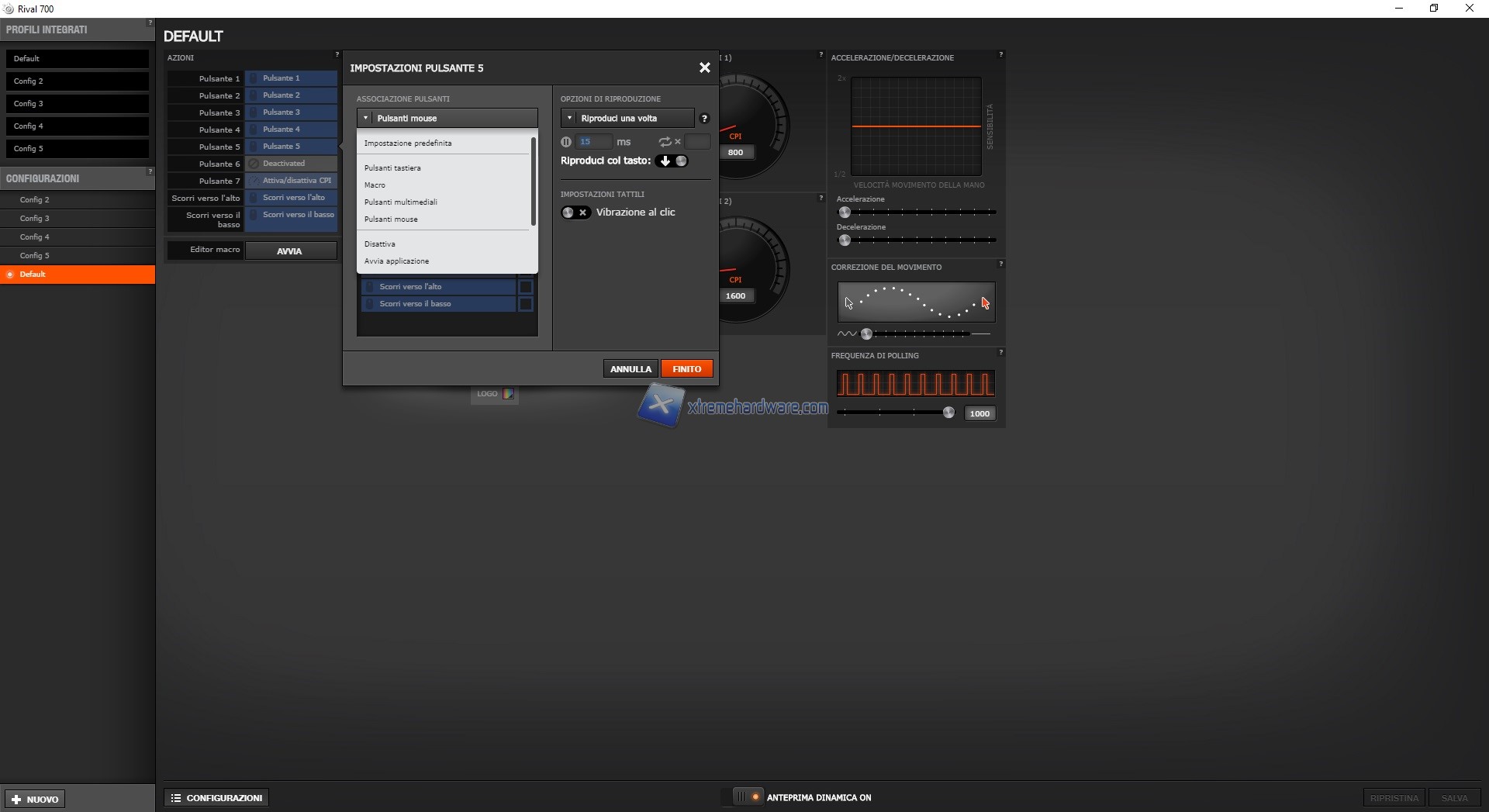
Task: Select Pulsanti tastiera from the dropdown list
Action: (x=392, y=168)
